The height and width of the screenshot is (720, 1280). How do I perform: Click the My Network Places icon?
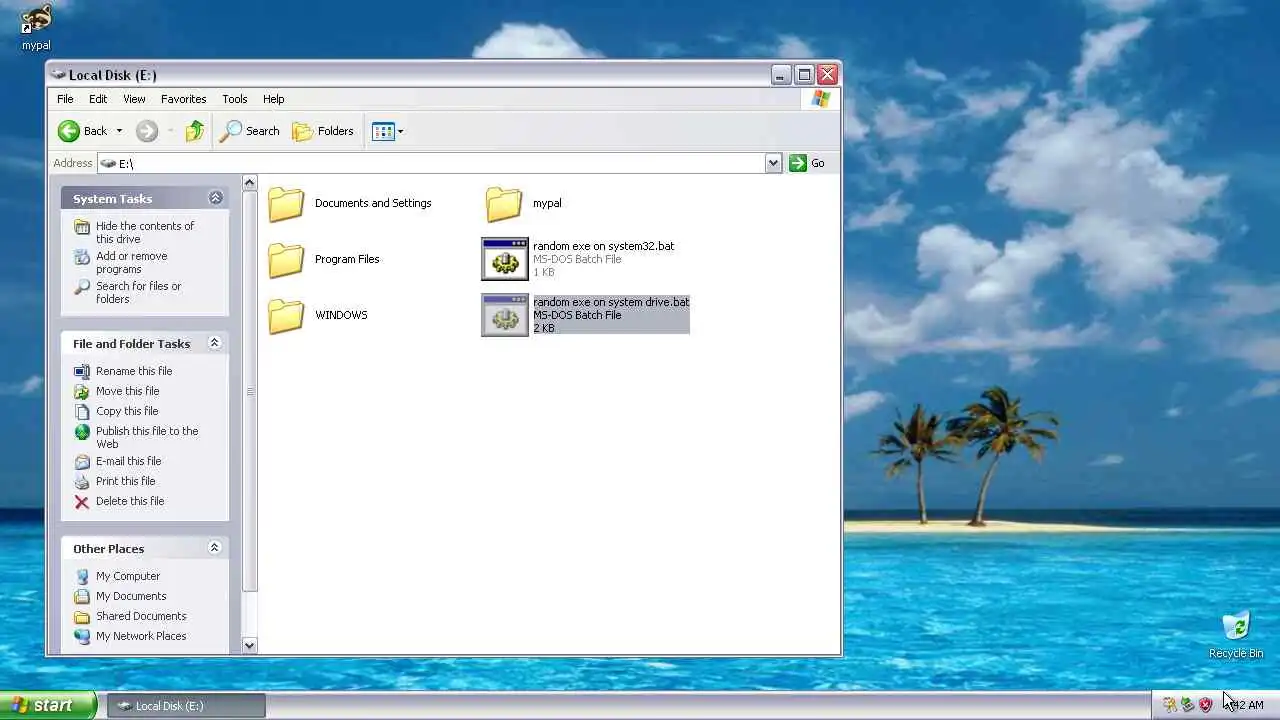(82, 636)
